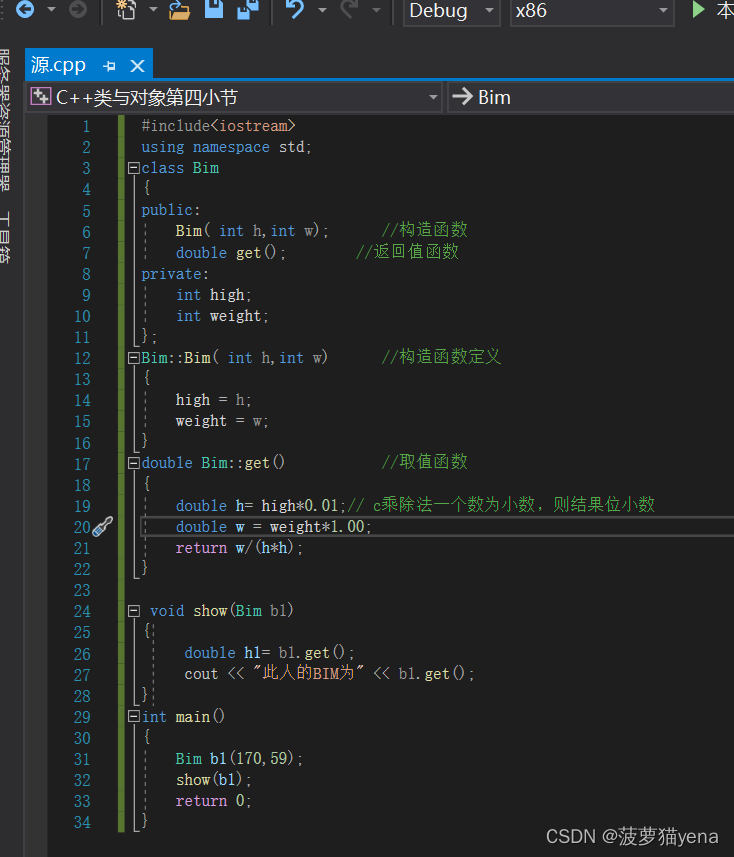The width and height of the screenshot is (734, 857).
Task: Click the 'high = h;' statement
Action: coord(214,400)
